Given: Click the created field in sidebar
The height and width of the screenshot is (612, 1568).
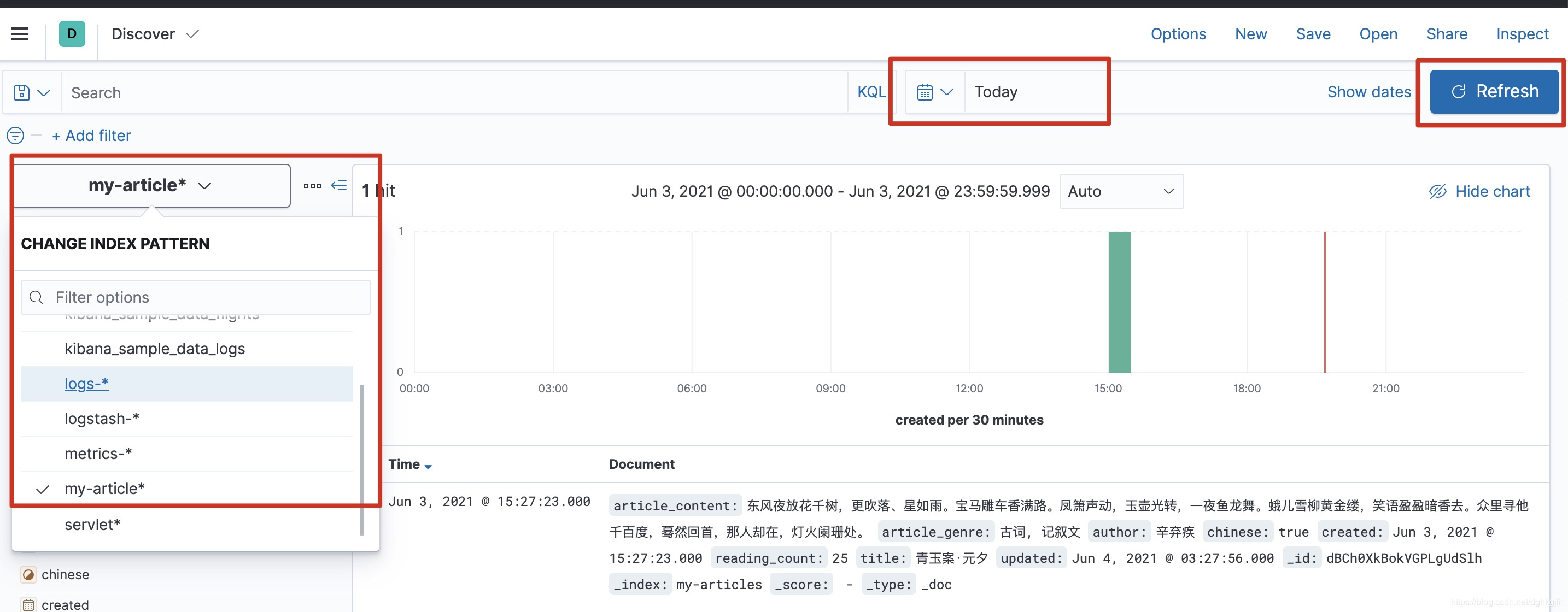Looking at the screenshot, I should pos(65,604).
